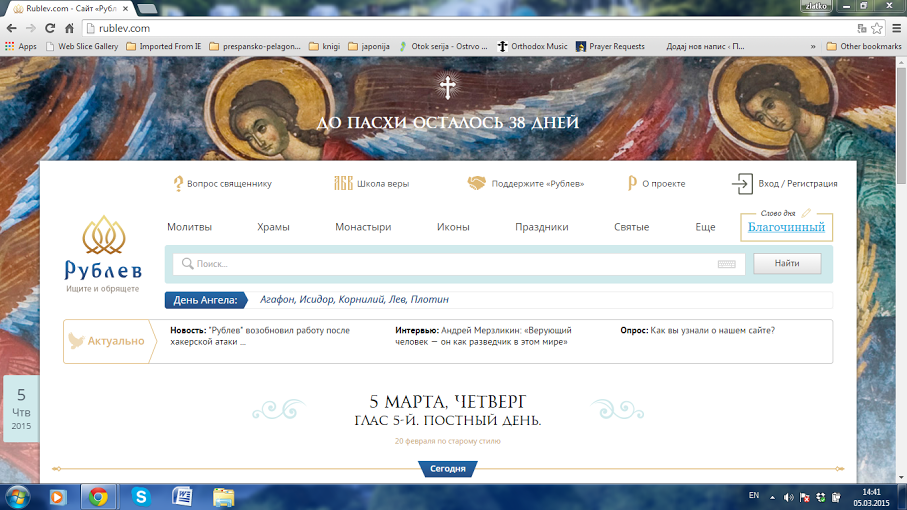
Task: Click the EN language indicator in tray
Action: tap(754, 496)
